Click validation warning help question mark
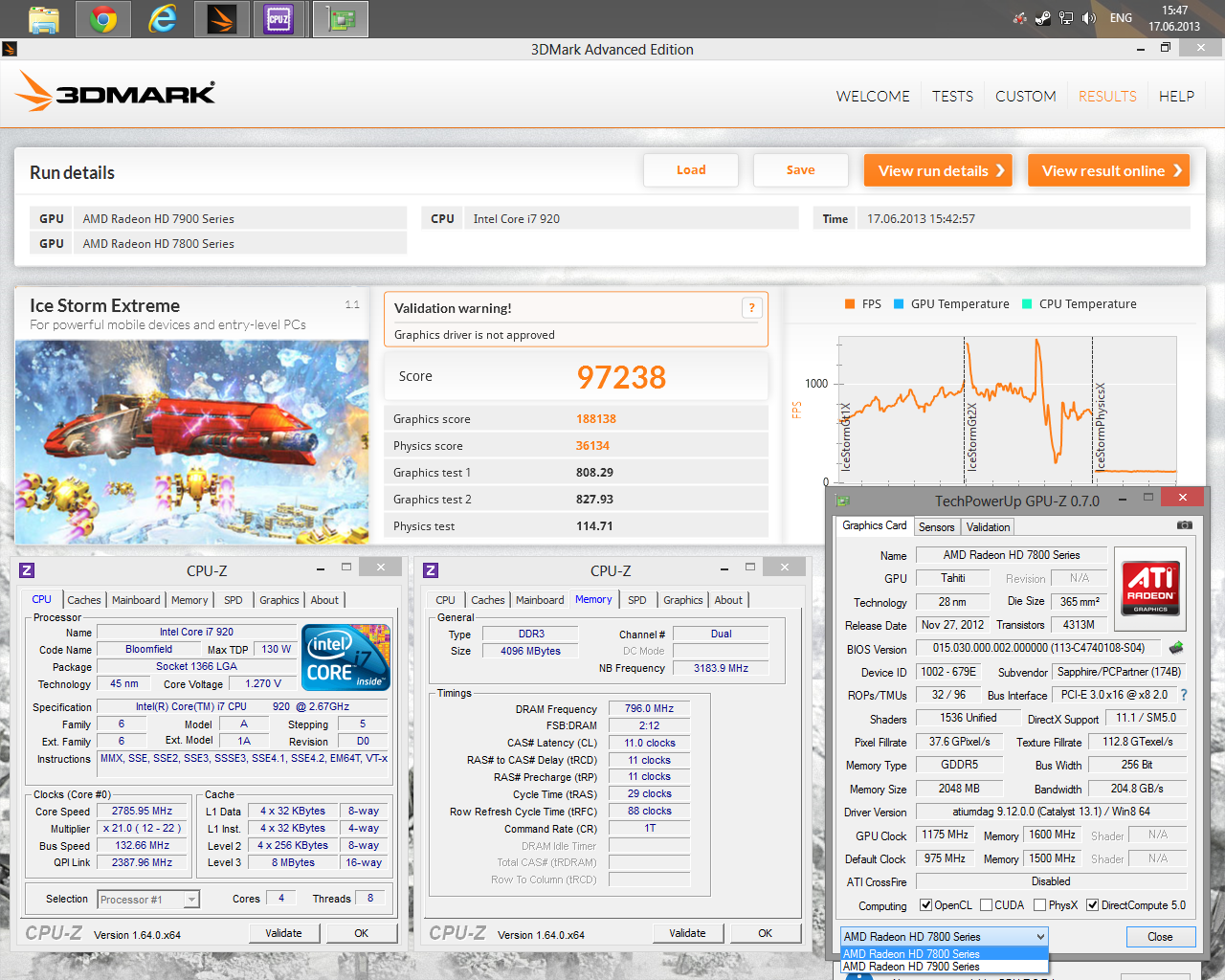Viewport: 1225px width, 980px height. coord(751,307)
